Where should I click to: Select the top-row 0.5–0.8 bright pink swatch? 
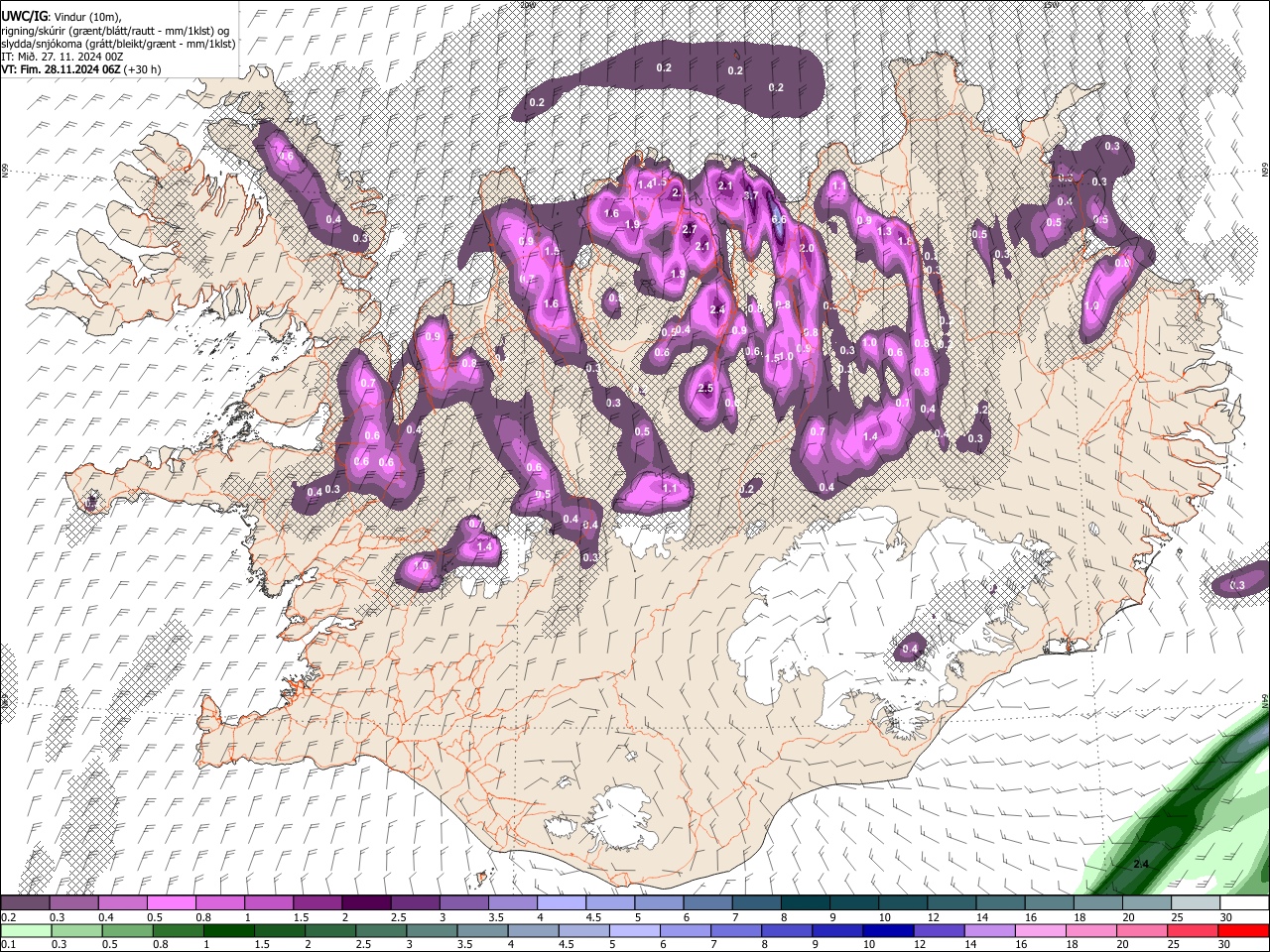(171, 902)
